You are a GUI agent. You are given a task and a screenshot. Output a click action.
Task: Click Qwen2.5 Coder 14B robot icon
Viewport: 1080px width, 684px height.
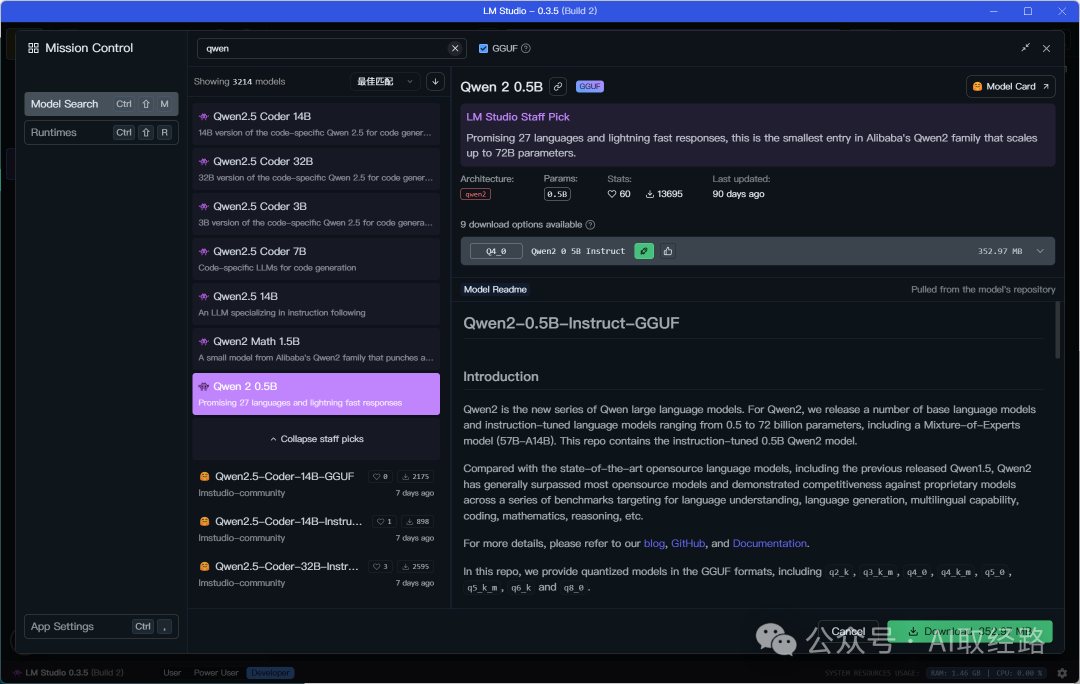tap(204, 116)
